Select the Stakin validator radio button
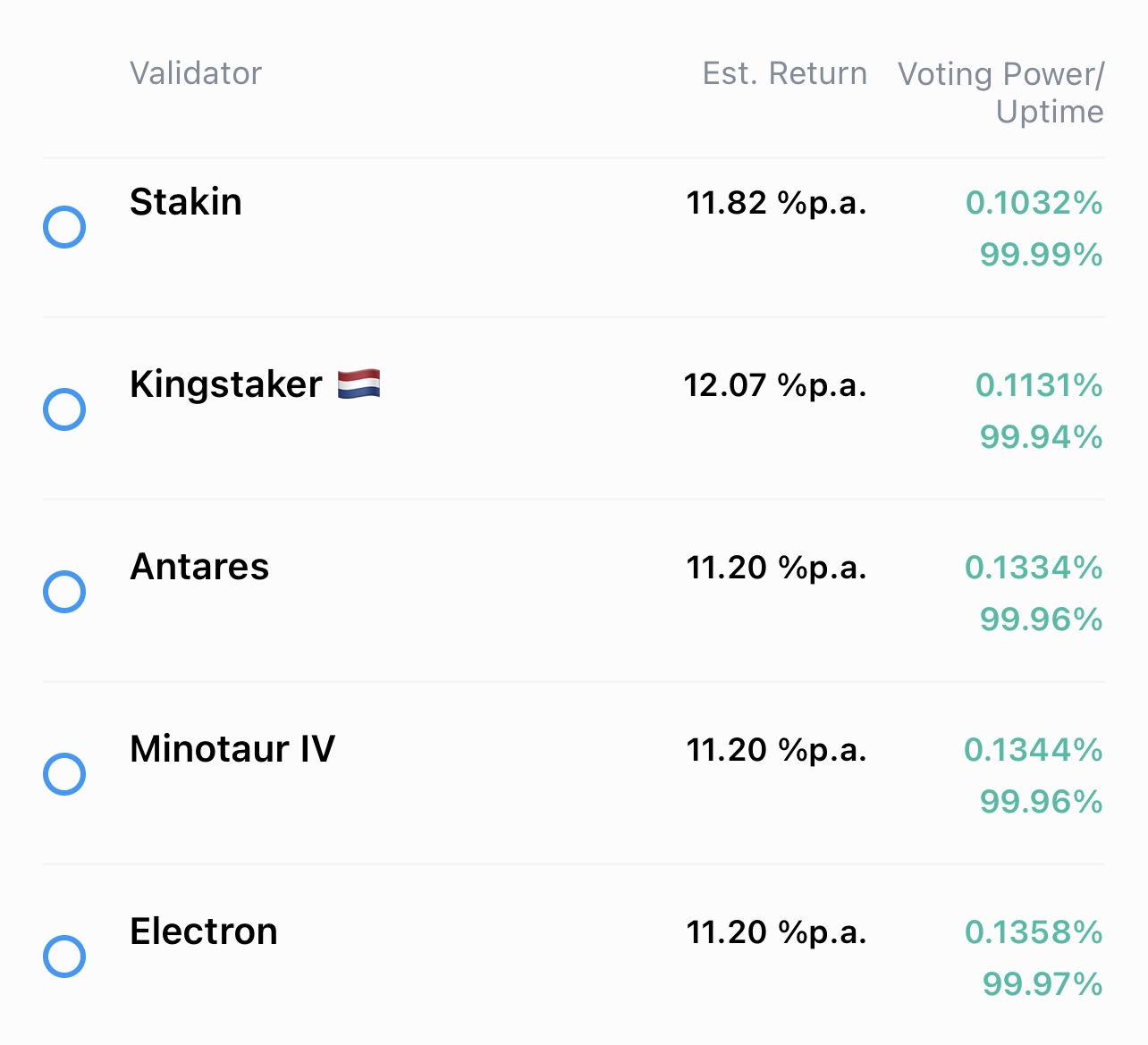Image resolution: width=1148 pixels, height=1045 pixels. point(64,227)
